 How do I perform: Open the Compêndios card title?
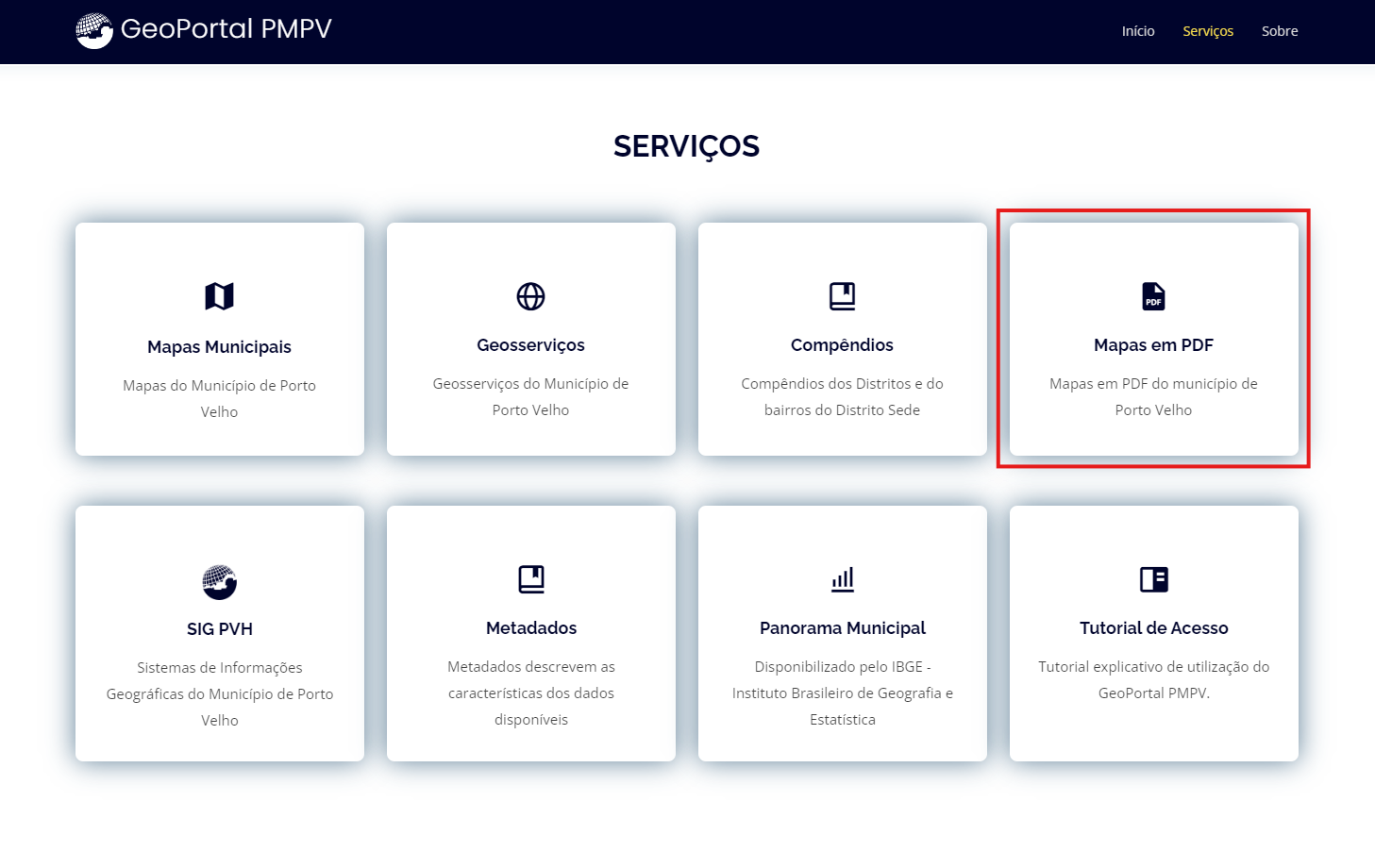point(842,345)
